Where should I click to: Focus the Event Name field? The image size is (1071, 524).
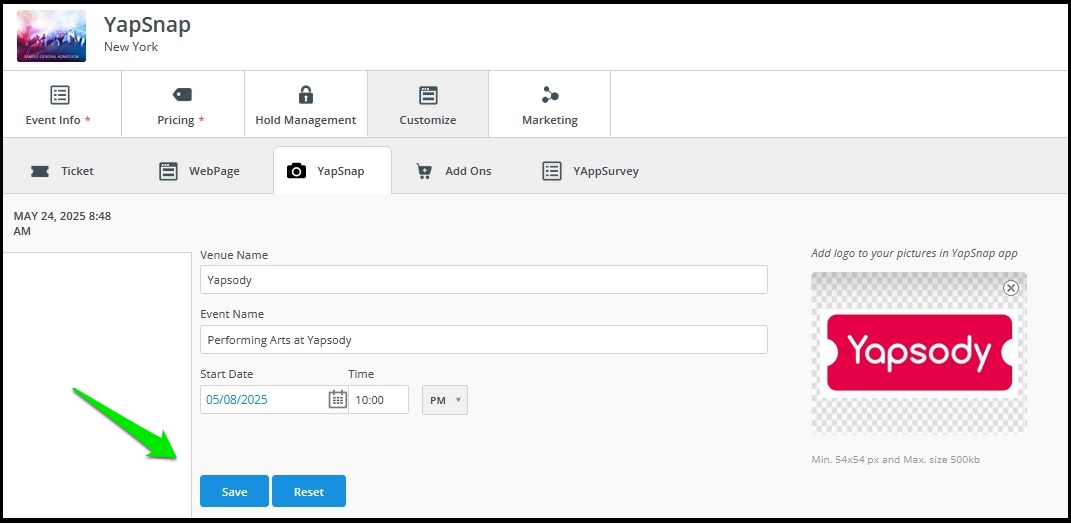(484, 340)
